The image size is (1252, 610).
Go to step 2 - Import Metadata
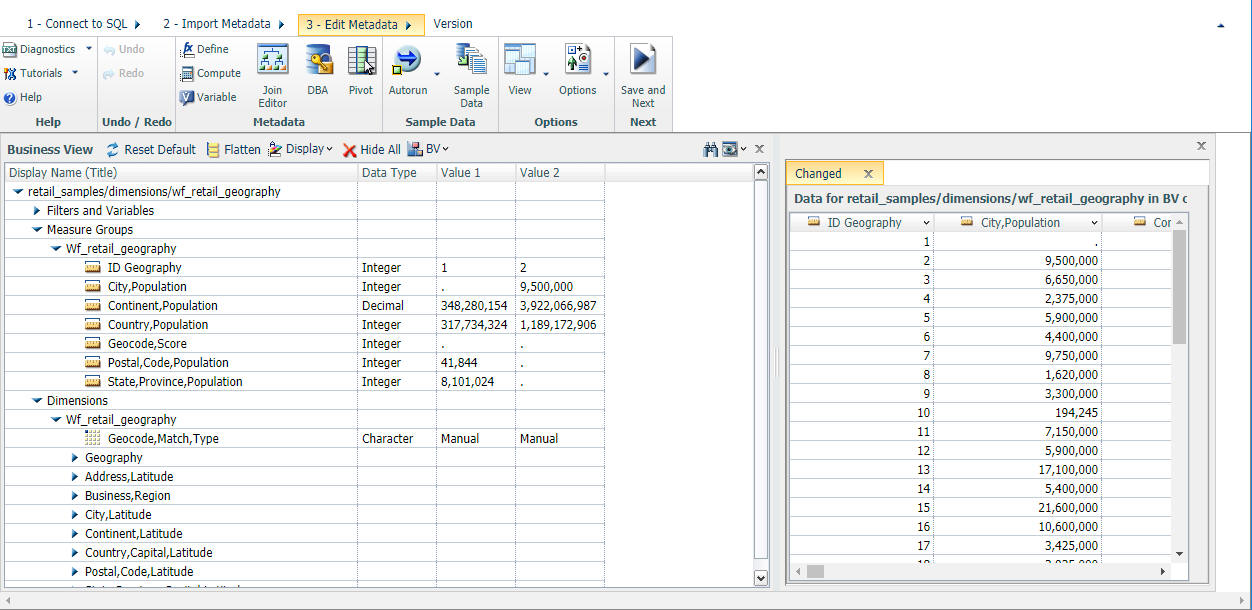click(224, 24)
